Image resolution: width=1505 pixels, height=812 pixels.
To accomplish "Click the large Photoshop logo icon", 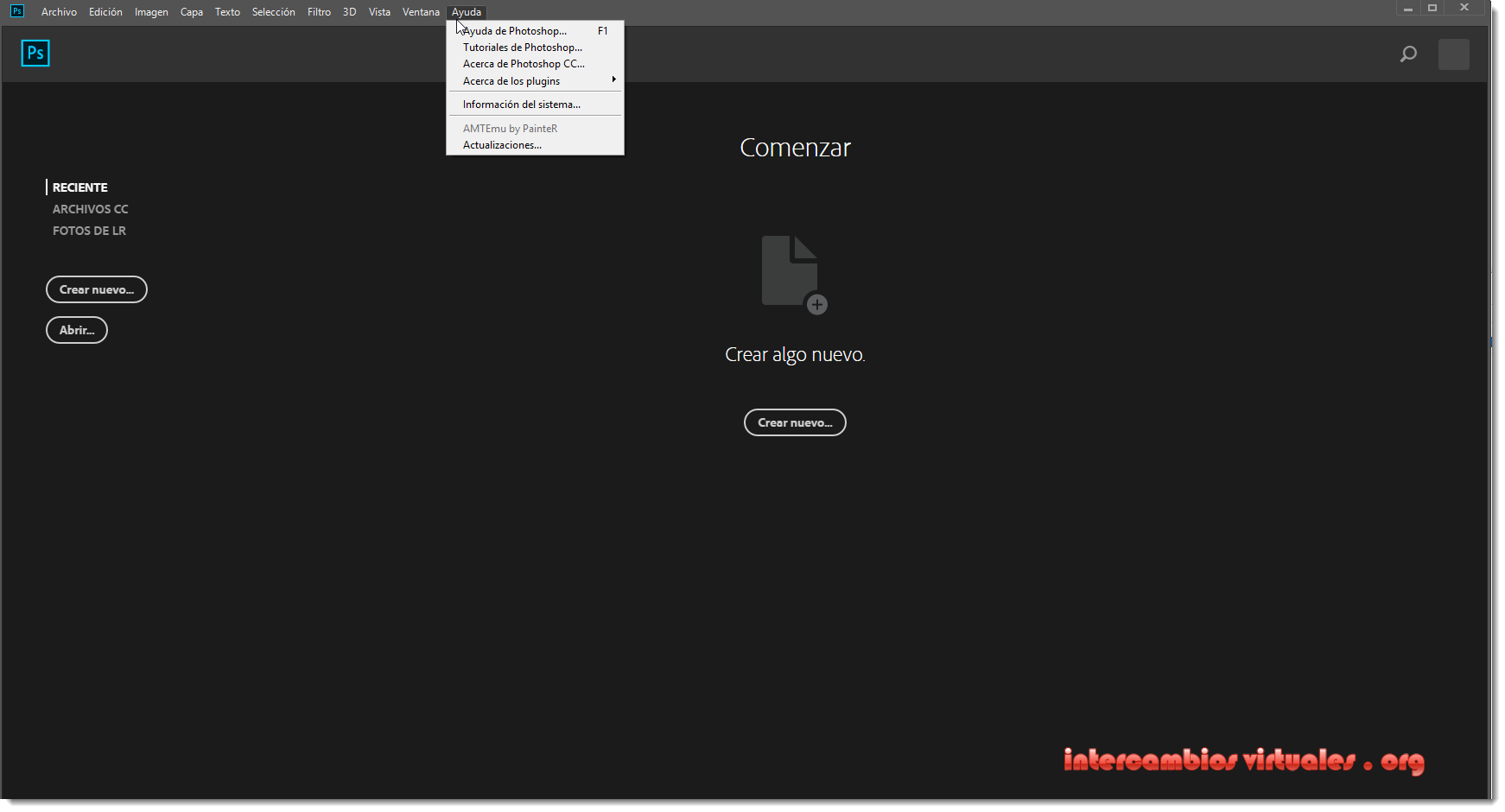I will click(35, 54).
